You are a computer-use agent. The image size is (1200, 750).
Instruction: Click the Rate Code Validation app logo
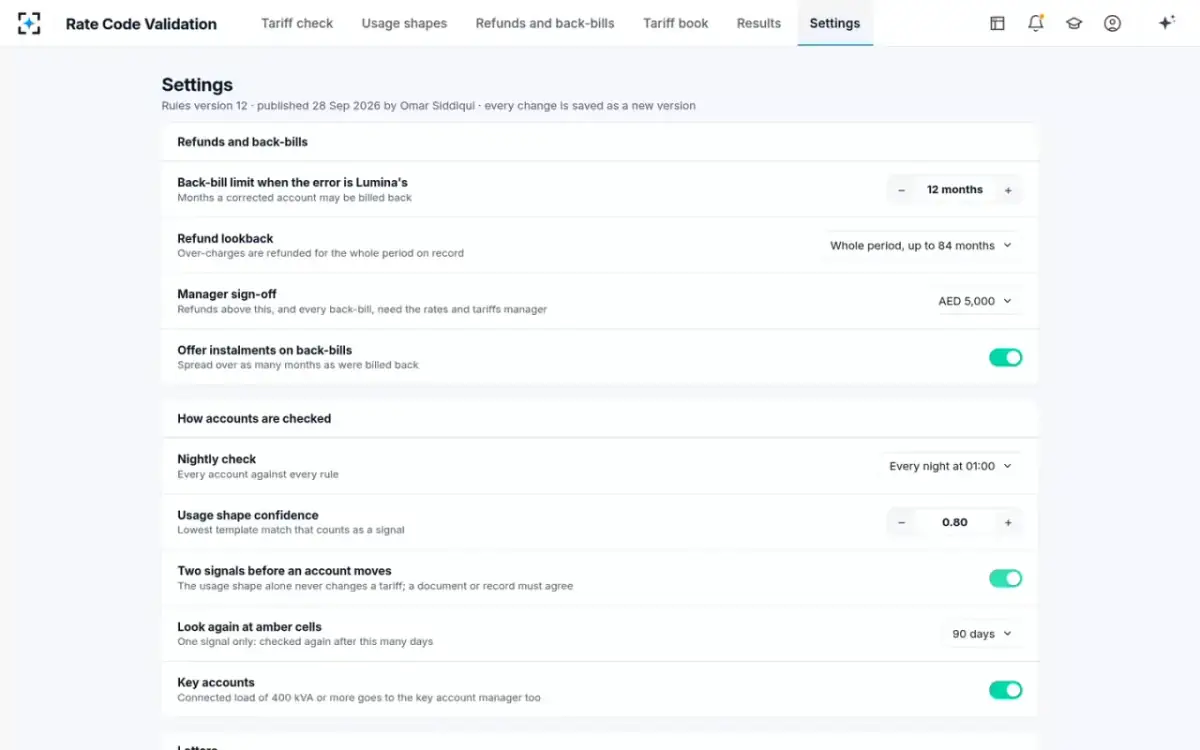coord(30,23)
